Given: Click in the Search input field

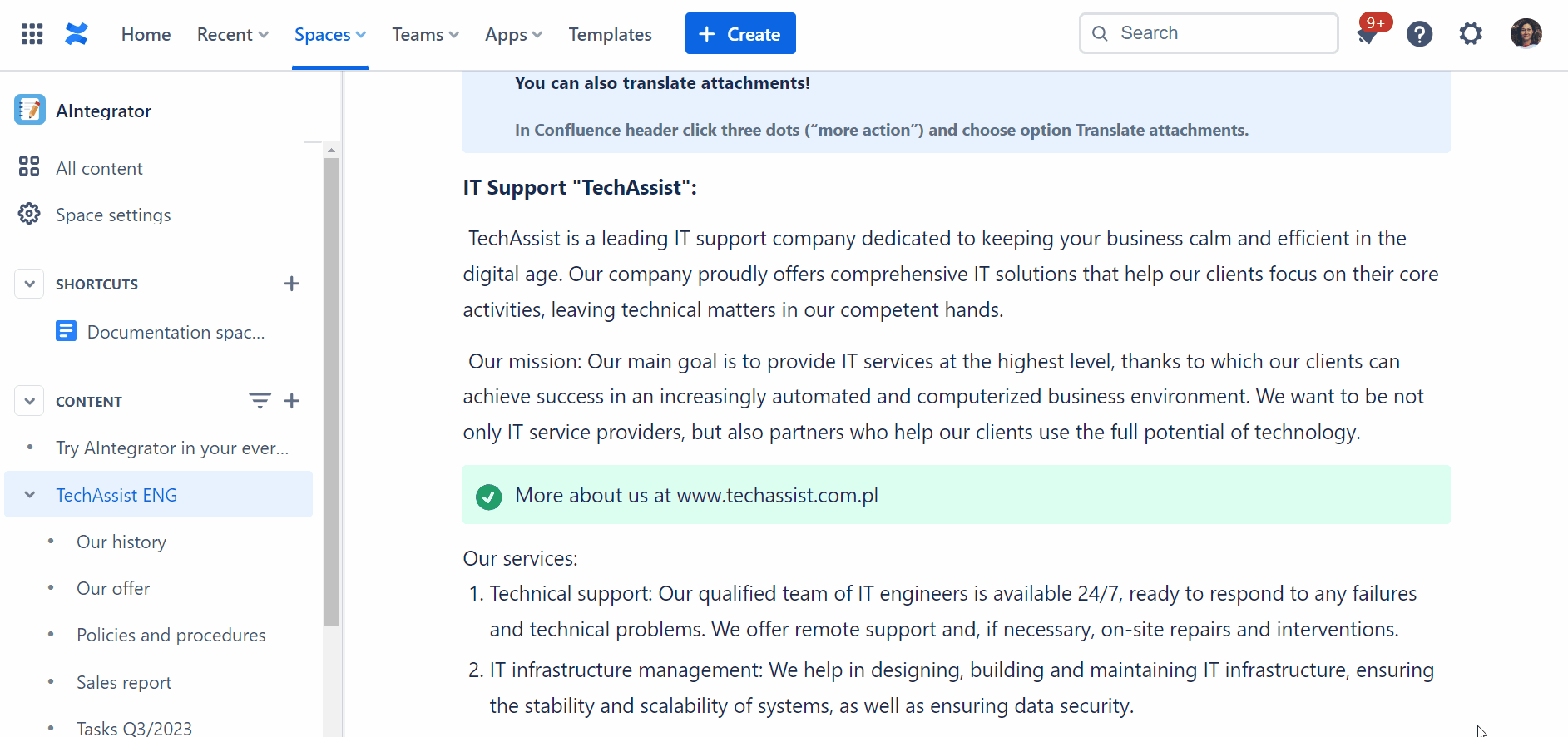Looking at the screenshot, I should tap(1209, 33).
